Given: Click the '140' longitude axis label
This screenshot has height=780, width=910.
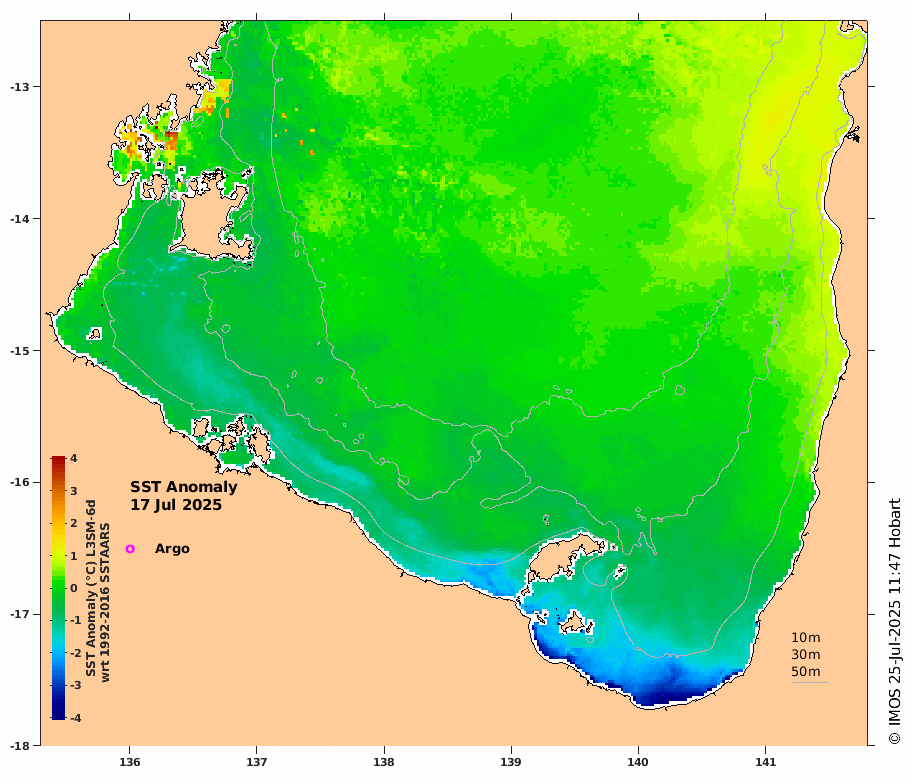Looking at the screenshot, I should (638, 762).
